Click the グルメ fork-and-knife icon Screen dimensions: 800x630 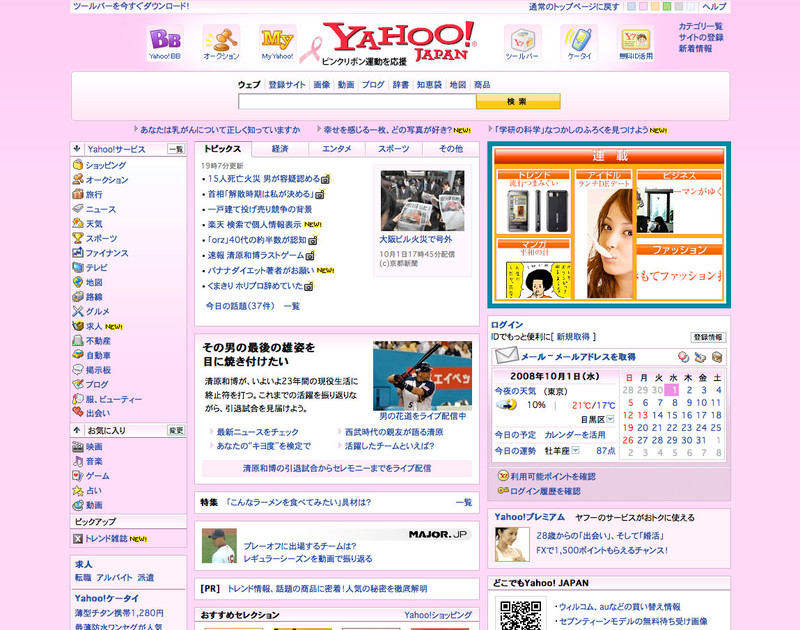pos(78,311)
